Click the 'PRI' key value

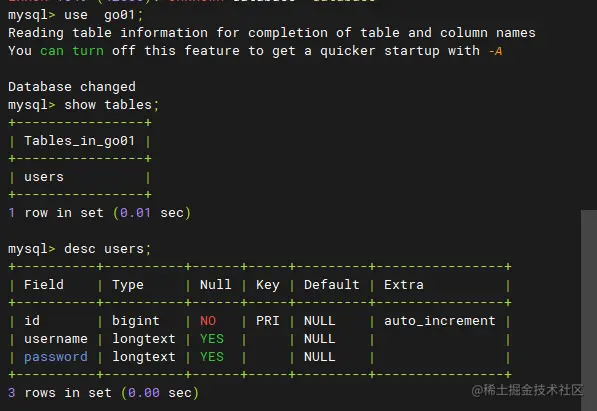pyautogui.click(x=268, y=321)
